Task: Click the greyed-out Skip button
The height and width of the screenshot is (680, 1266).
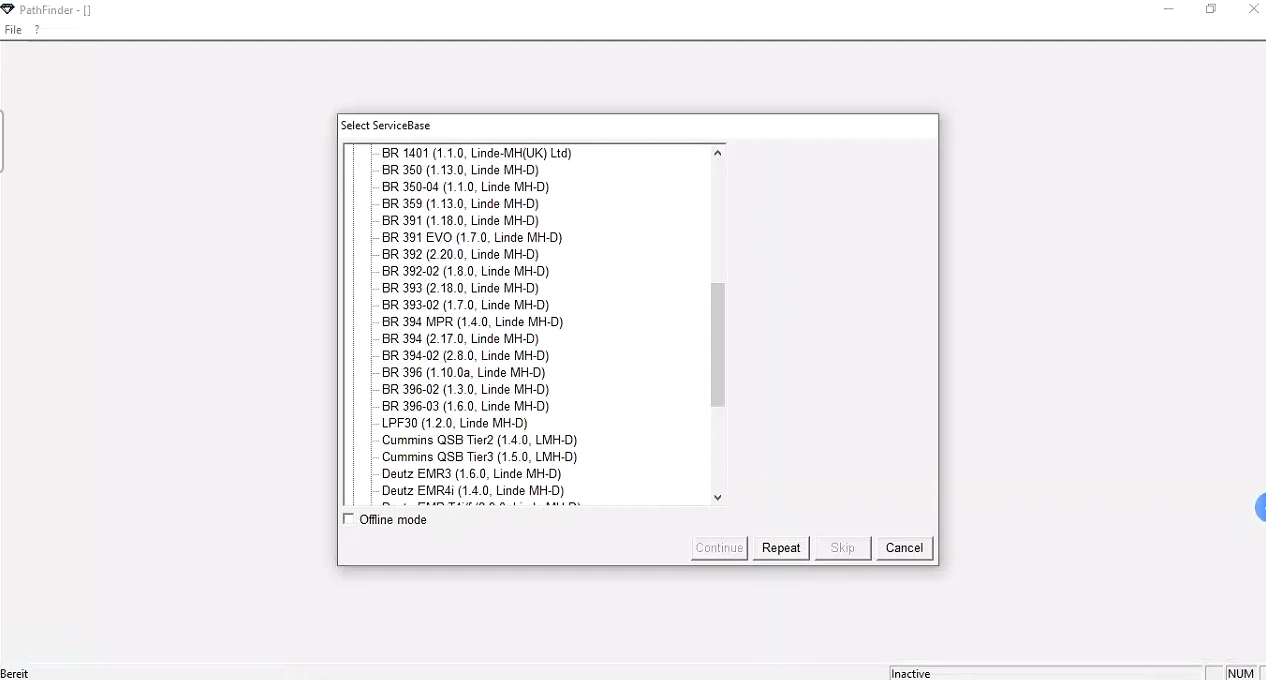Action: coord(842,548)
